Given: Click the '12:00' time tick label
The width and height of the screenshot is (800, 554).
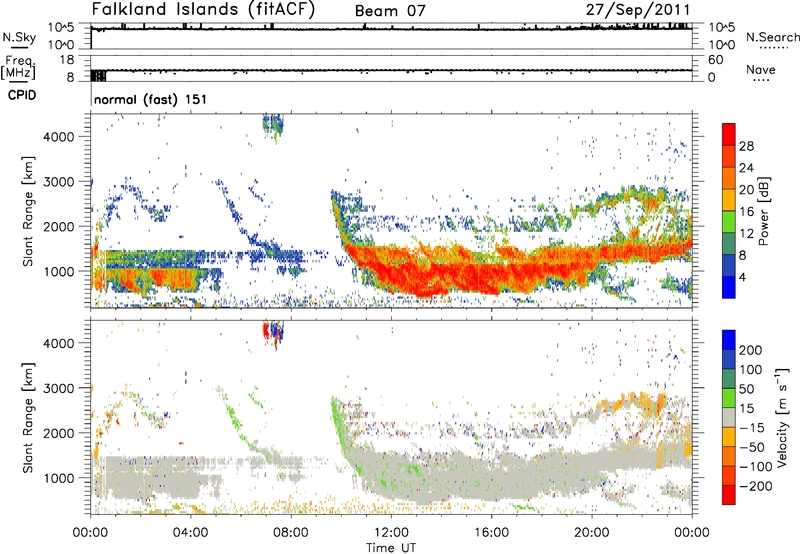Looking at the screenshot, I should tap(391, 533).
